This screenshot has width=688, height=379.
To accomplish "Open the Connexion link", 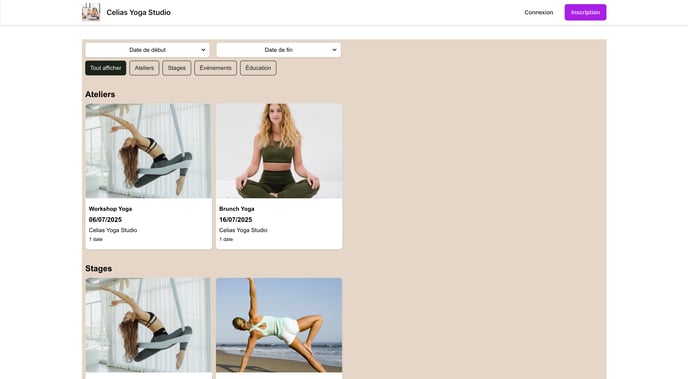I will tap(539, 12).
